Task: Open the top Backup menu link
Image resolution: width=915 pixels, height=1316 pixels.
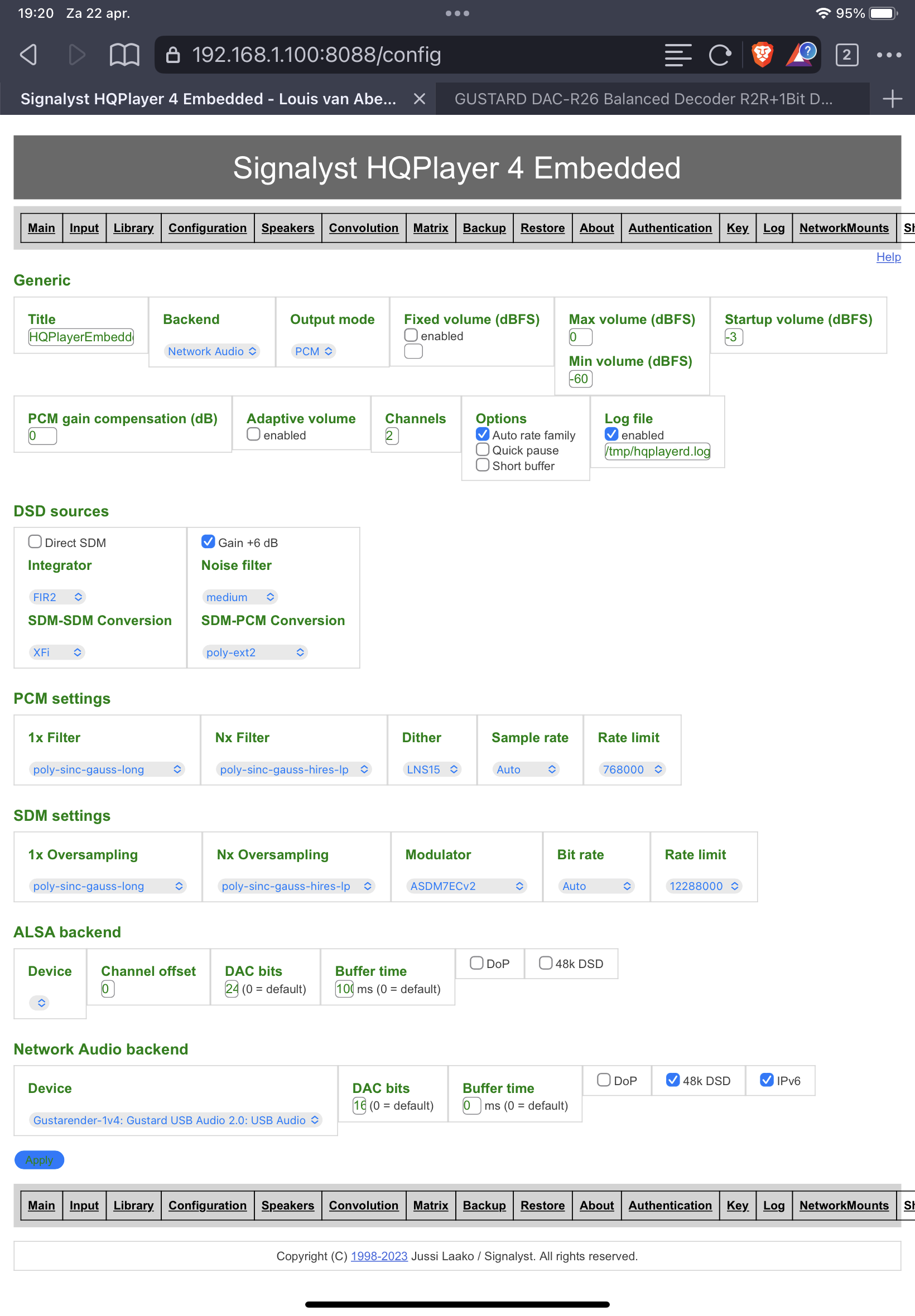Action: point(484,228)
